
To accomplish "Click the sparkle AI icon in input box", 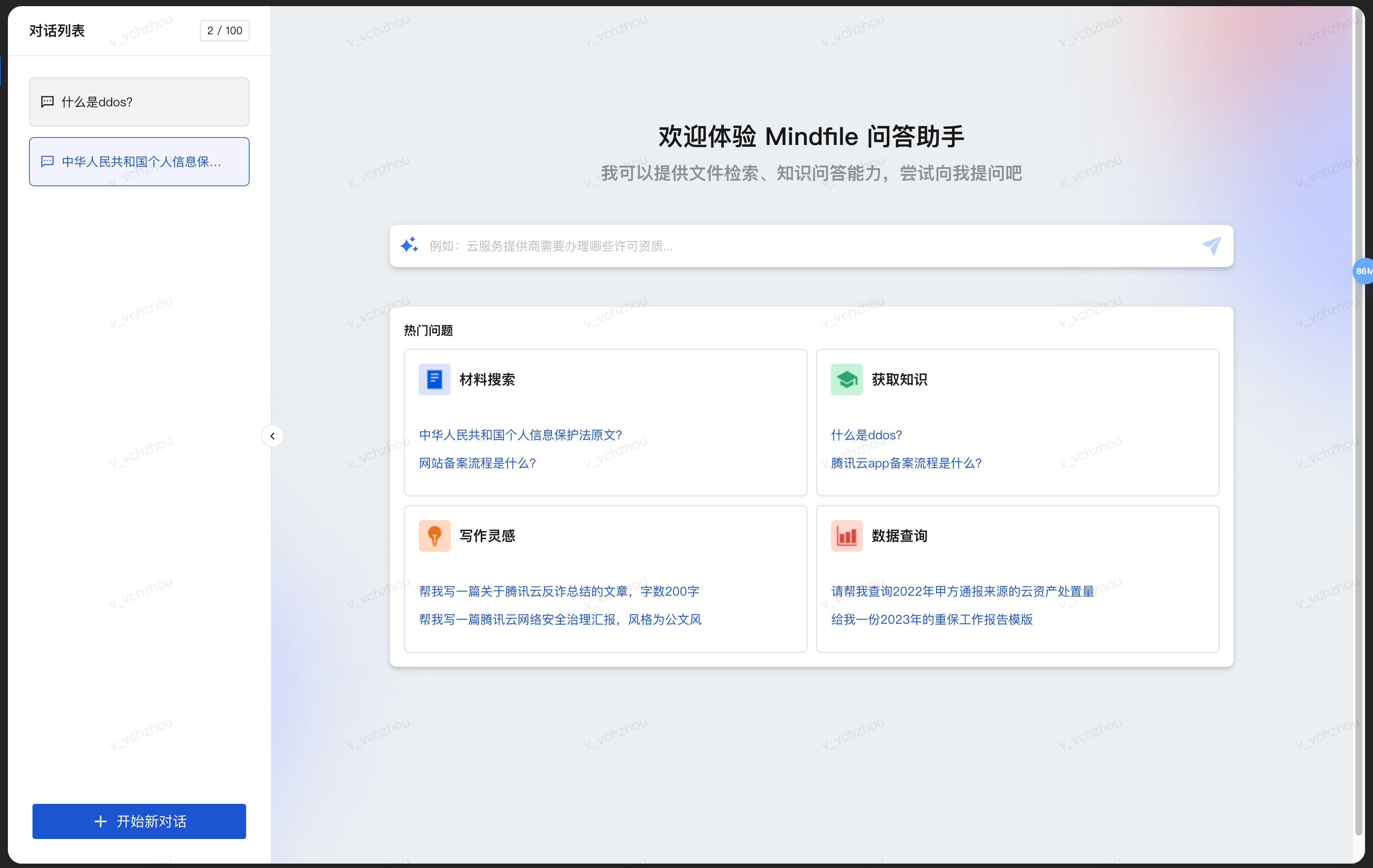I will point(409,245).
